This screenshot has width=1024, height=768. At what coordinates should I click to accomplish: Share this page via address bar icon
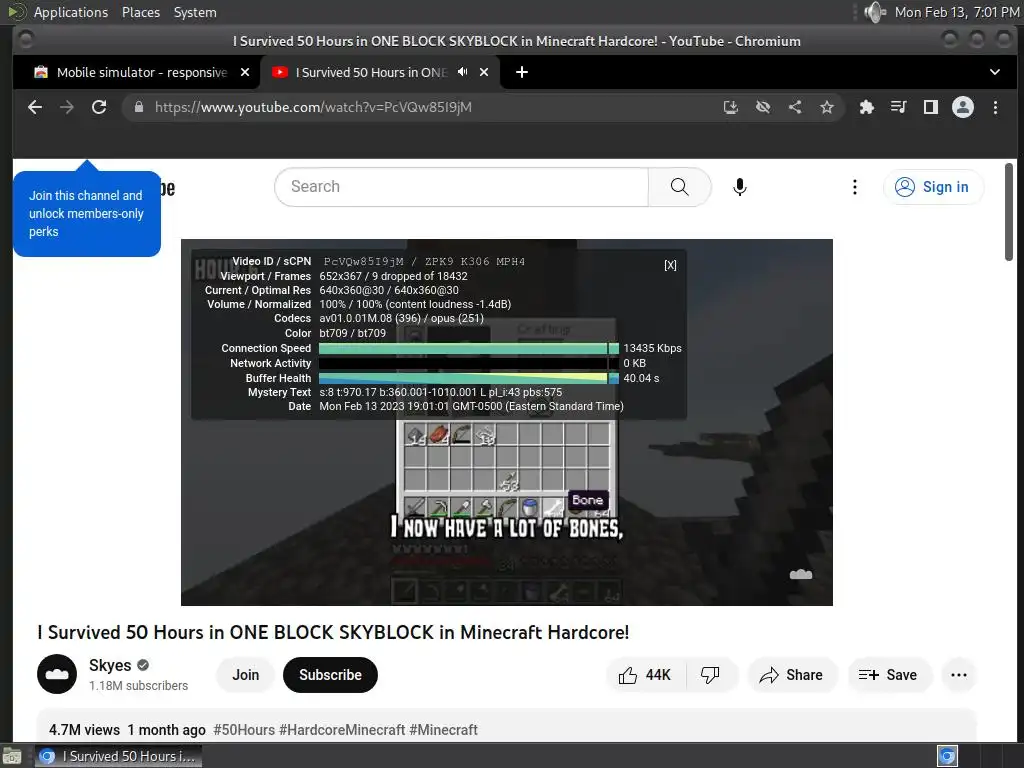795,107
